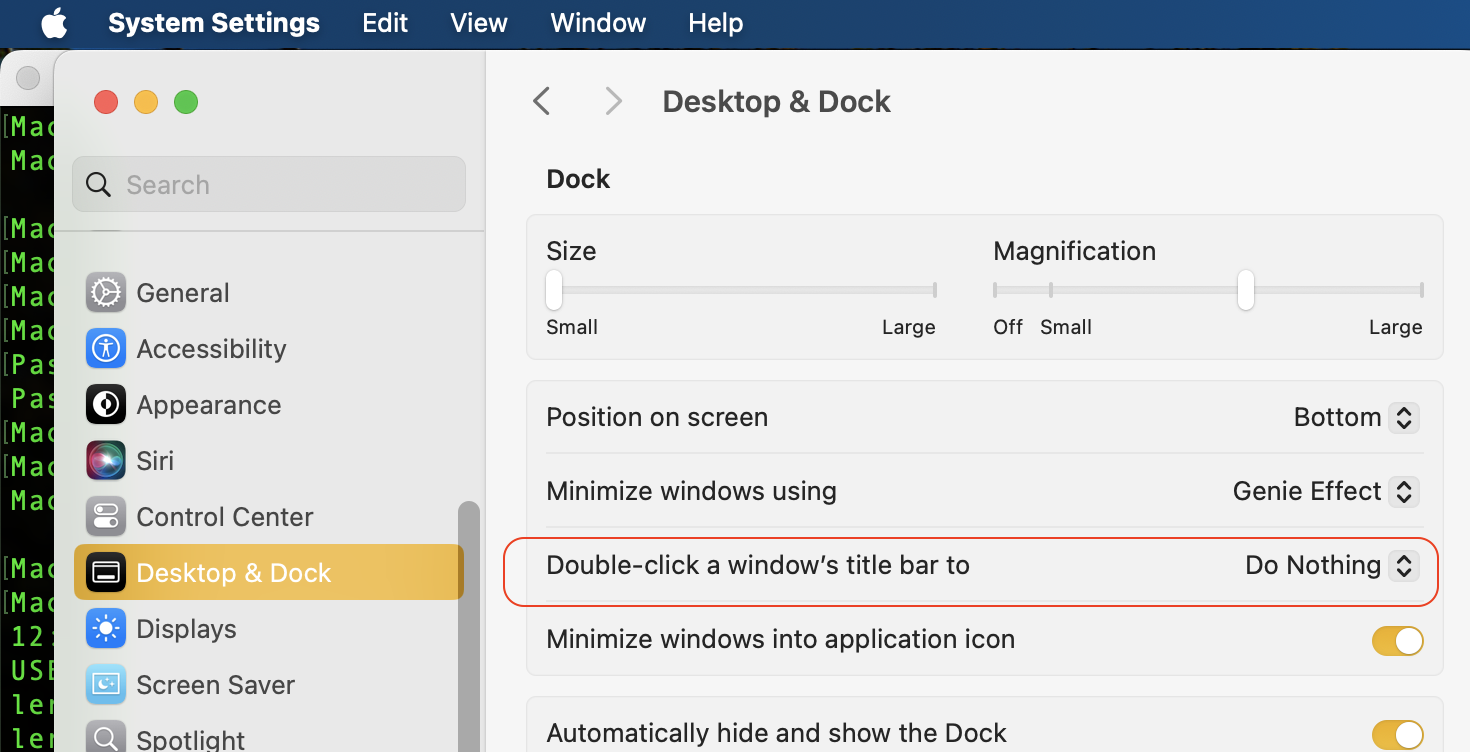Open Accessibility settings icon
The height and width of the screenshot is (752, 1470).
pyautogui.click(x=106, y=348)
